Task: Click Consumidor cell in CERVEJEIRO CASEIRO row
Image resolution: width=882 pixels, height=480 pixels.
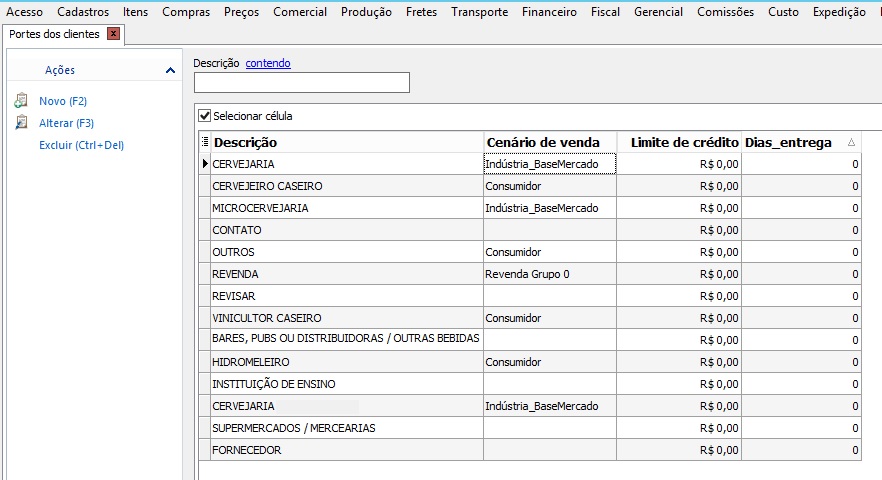Action: tap(550, 186)
